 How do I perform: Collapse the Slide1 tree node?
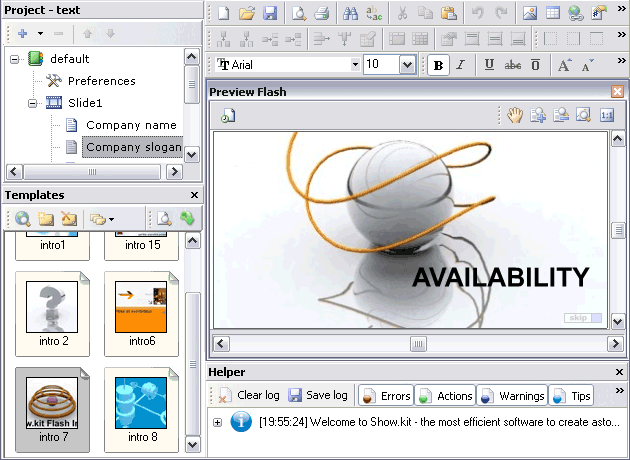[x=33, y=103]
